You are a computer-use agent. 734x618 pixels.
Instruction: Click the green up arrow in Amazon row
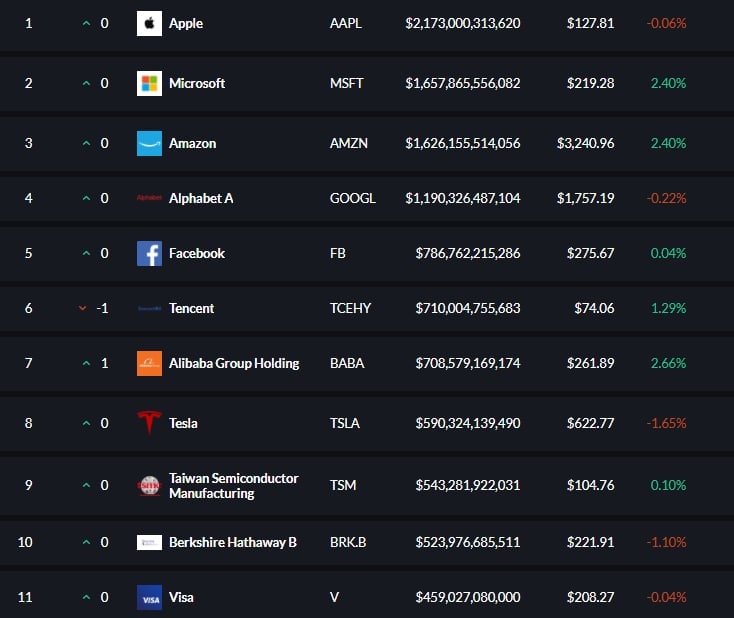click(x=86, y=143)
